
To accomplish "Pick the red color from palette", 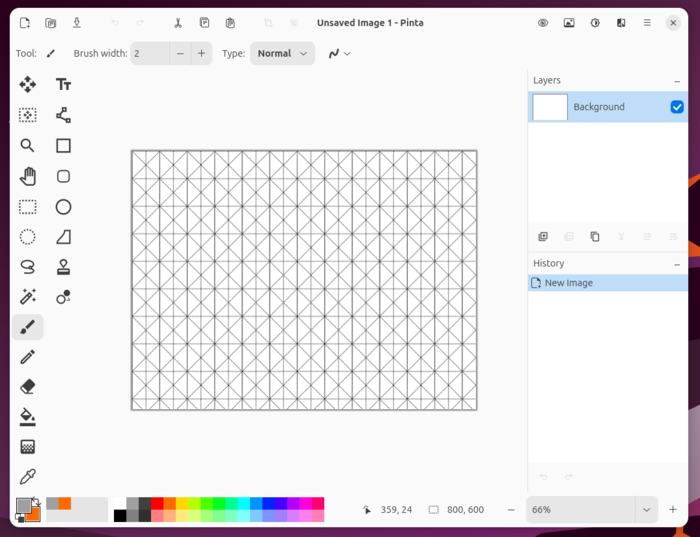I will coord(157,503).
